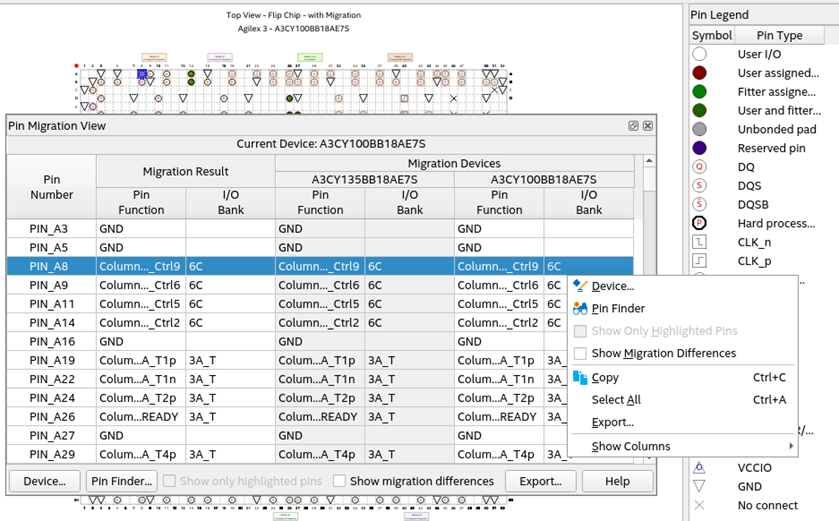Choose Export in the context menu

613,423
